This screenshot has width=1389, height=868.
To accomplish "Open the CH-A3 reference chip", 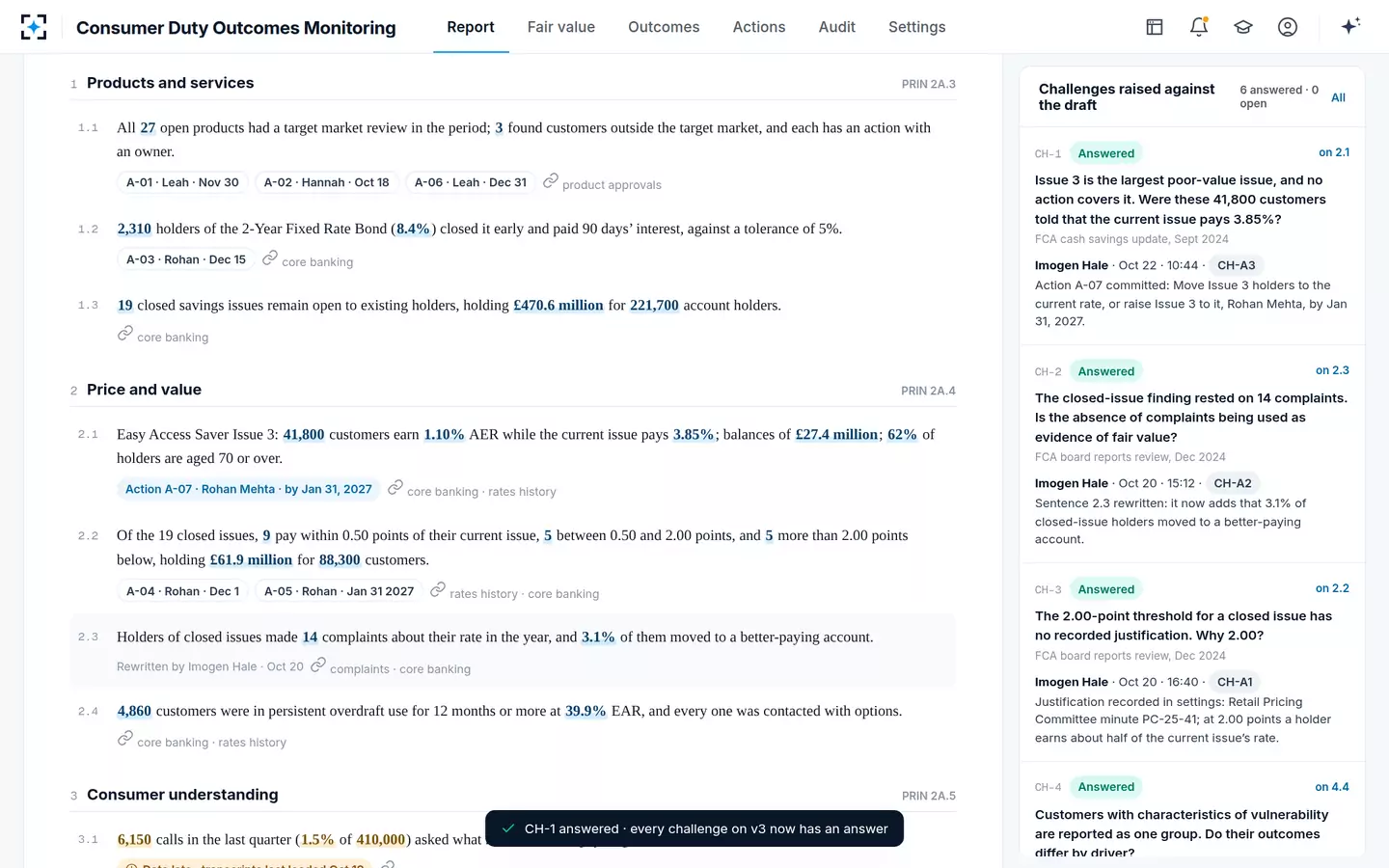I will [1237, 265].
